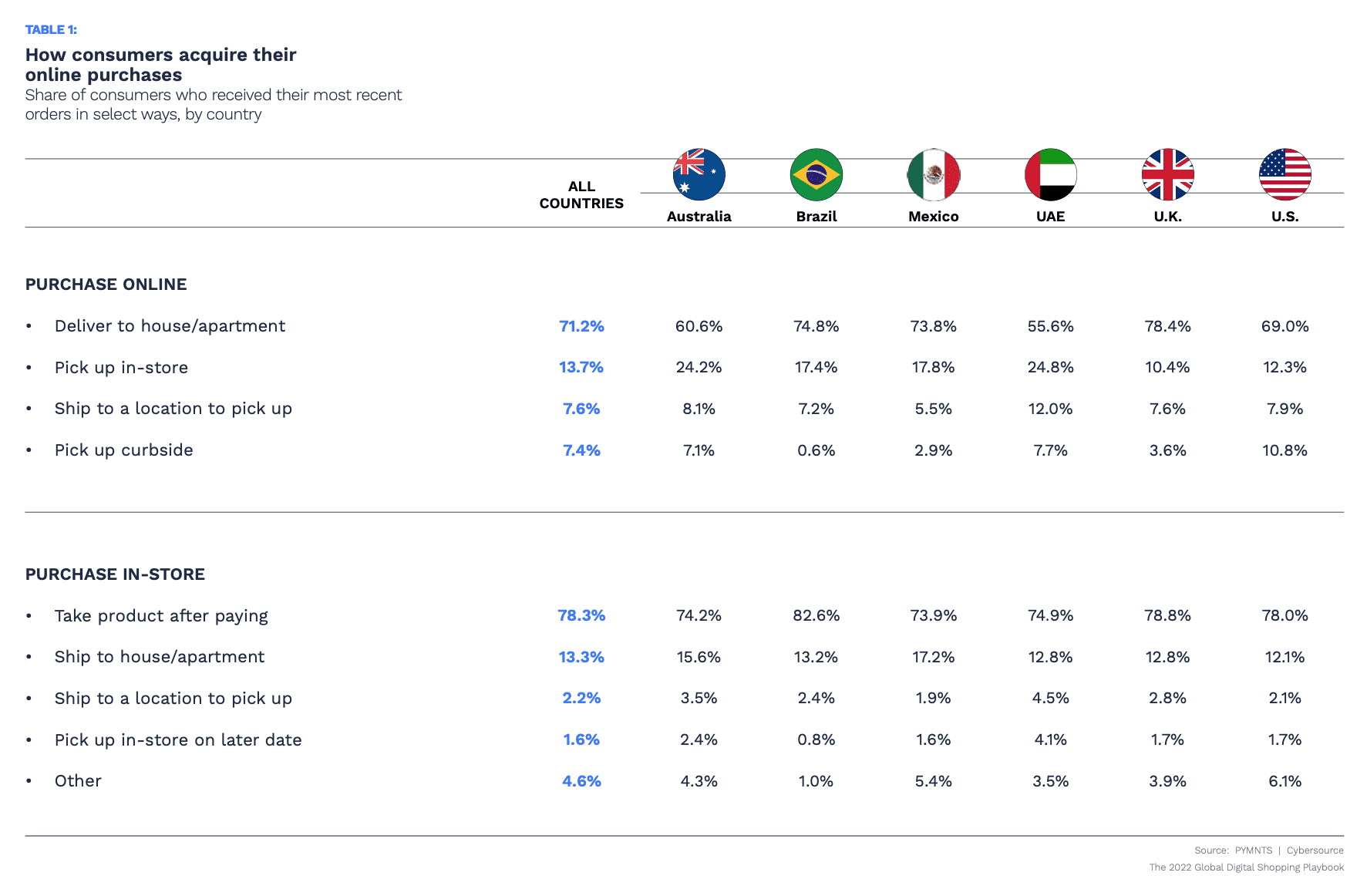Click the PURCHASE IN-STORE section heading
The image size is (1367, 896).
tap(115, 574)
